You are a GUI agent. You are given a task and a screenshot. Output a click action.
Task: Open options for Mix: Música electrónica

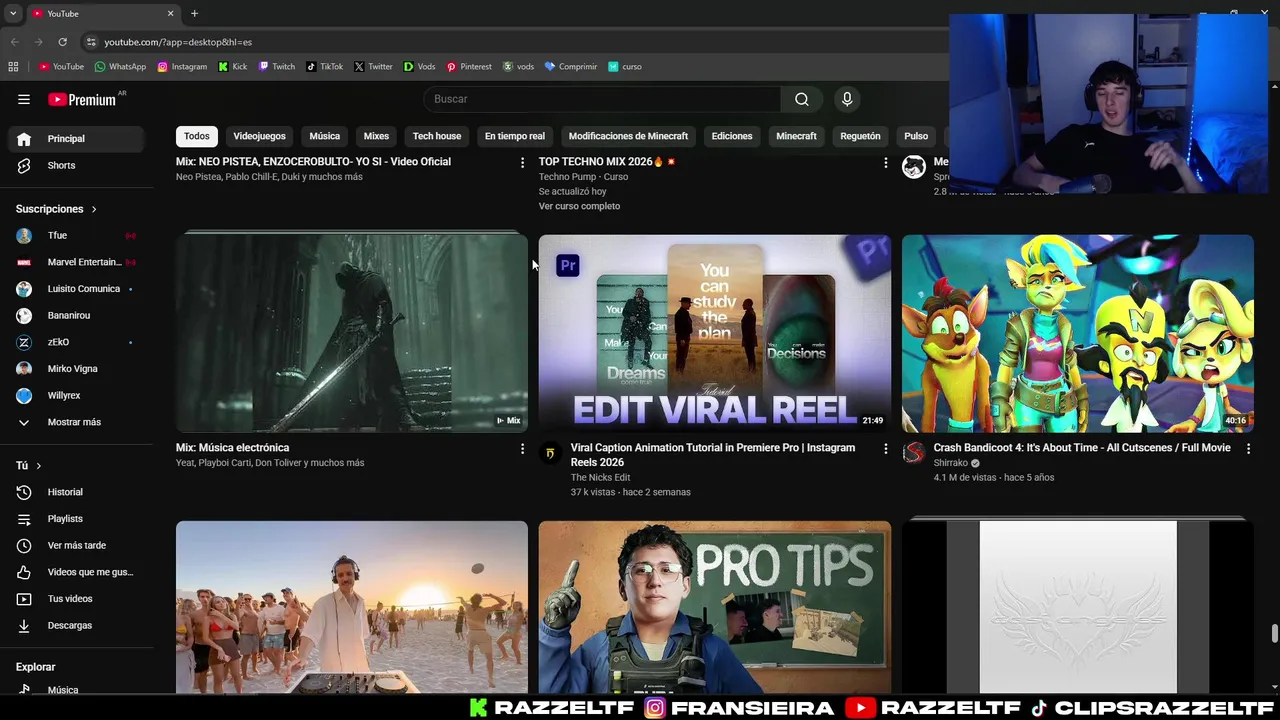pyautogui.click(x=522, y=449)
